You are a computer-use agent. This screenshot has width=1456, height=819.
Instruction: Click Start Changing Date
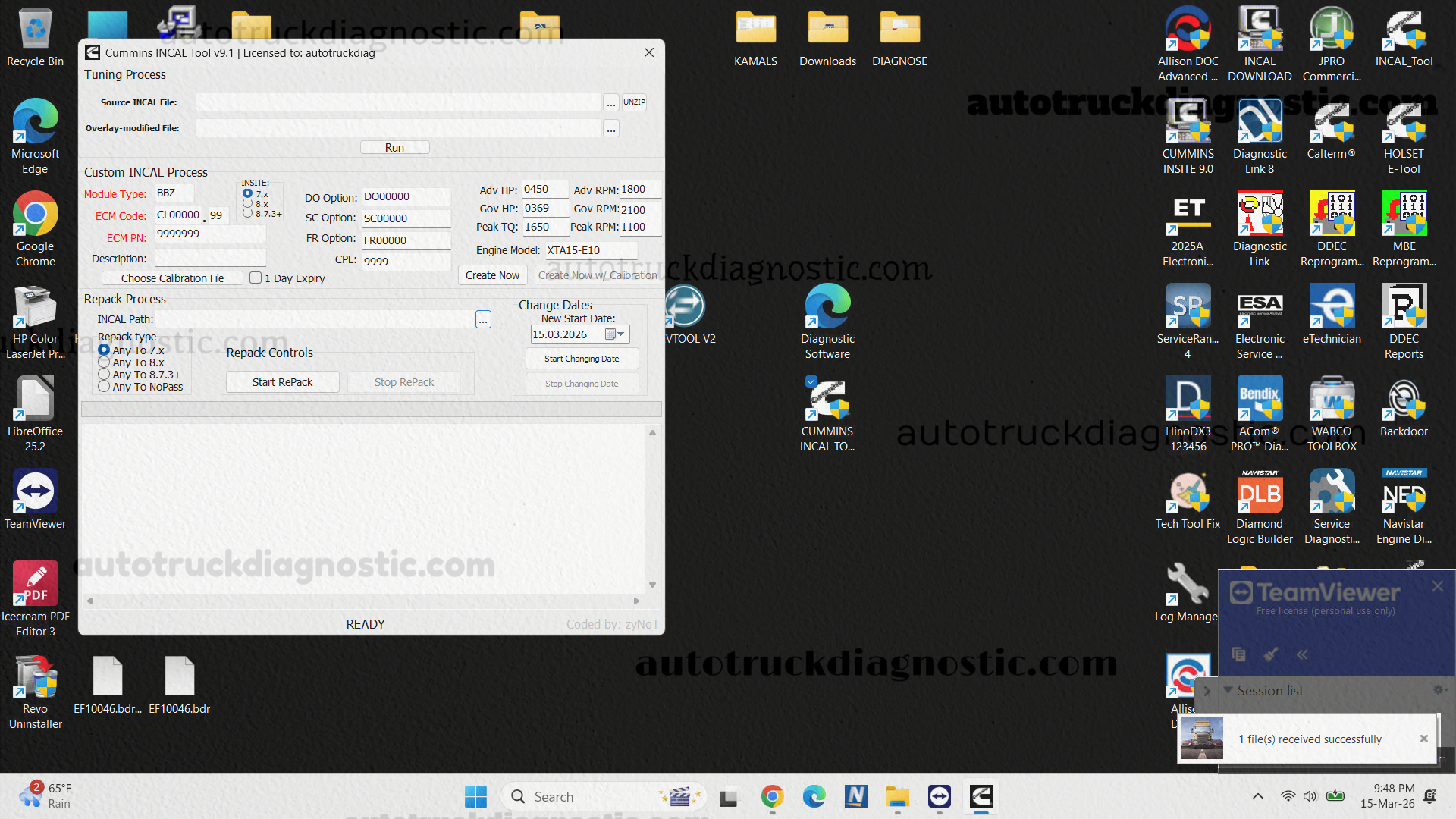(x=582, y=359)
